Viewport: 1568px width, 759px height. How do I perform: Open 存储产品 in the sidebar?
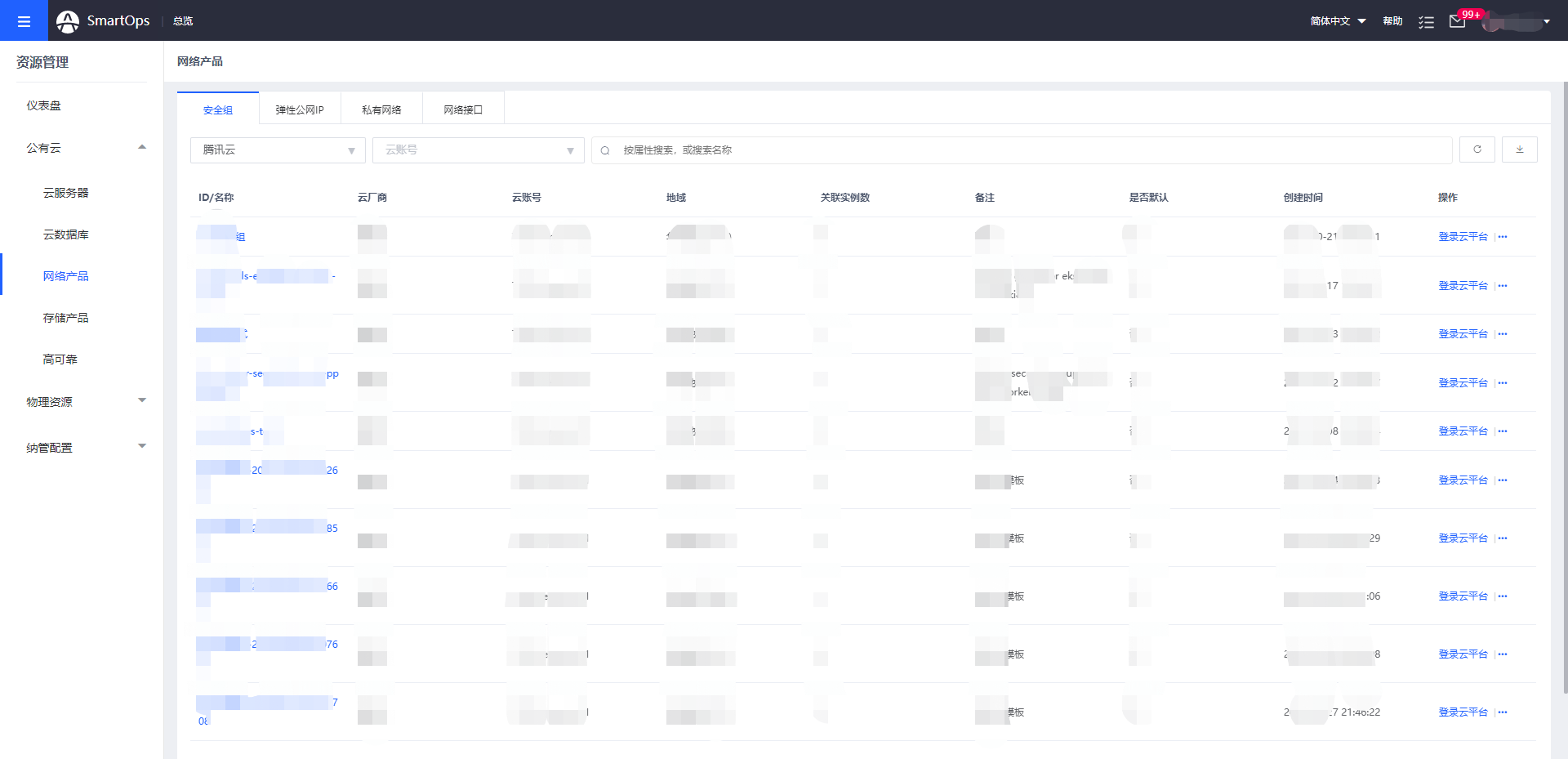(66, 318)
